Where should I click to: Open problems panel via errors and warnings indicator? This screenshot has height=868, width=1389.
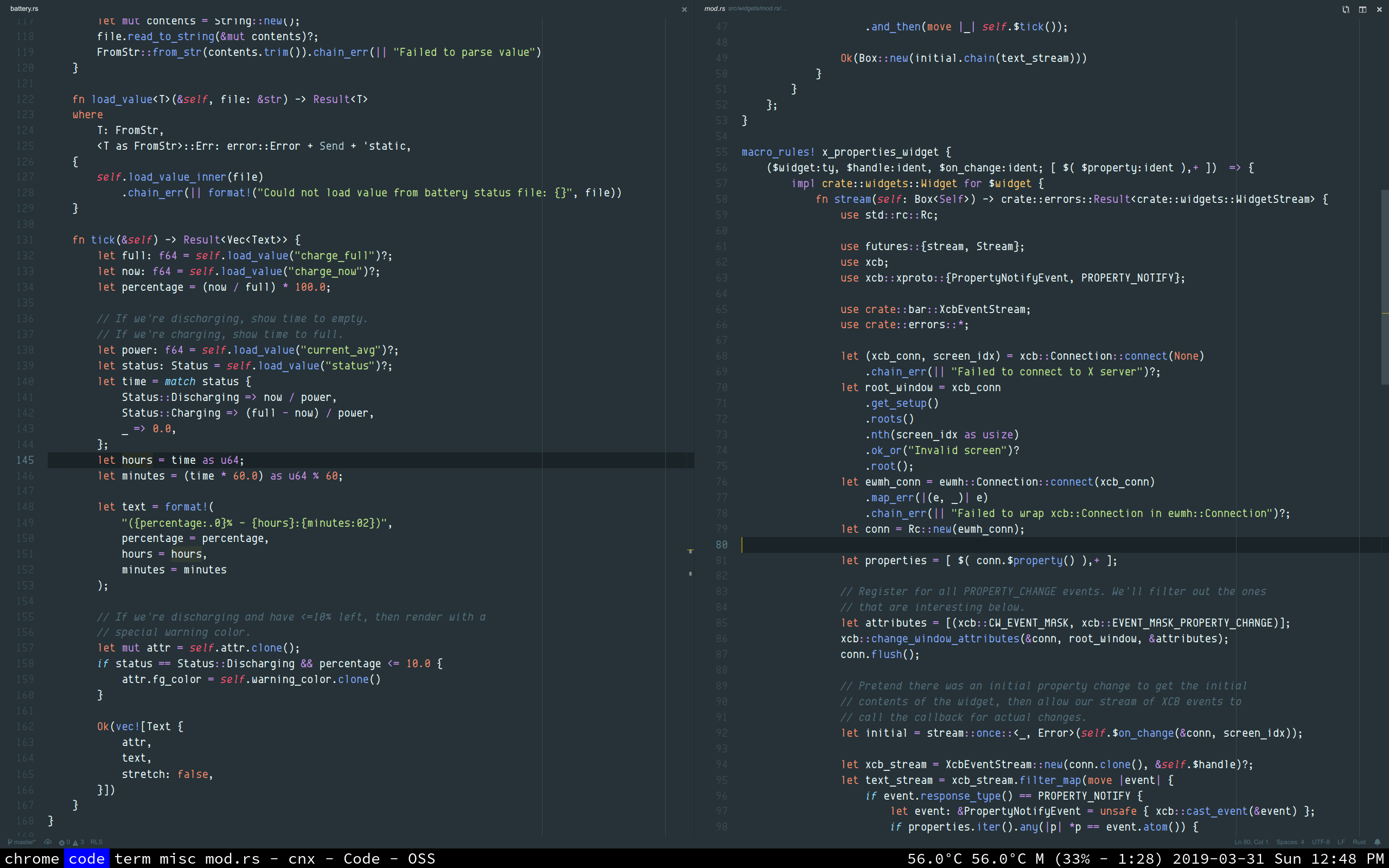point(72,842)
